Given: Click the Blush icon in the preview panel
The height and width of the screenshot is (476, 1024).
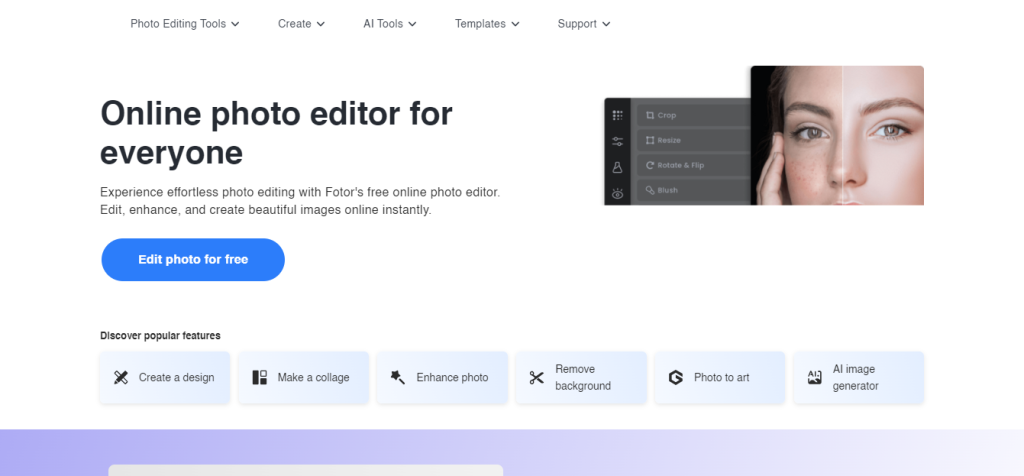Looking at the screenshot, I should click(x=650, y=190).
